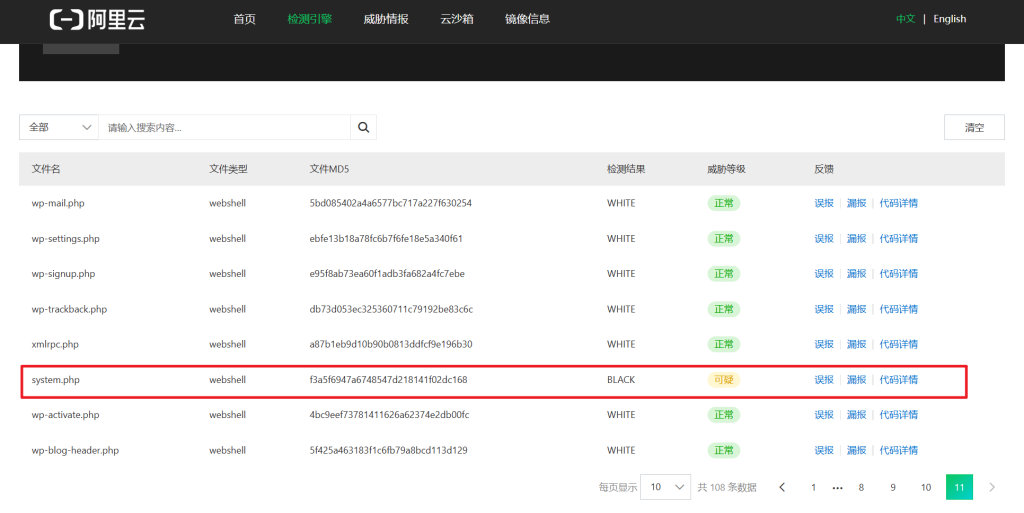The height and width of the screenshot is (513, 1024).
Task: Select the 检测引擎 menu item
Action: click(x=309, y=19)
